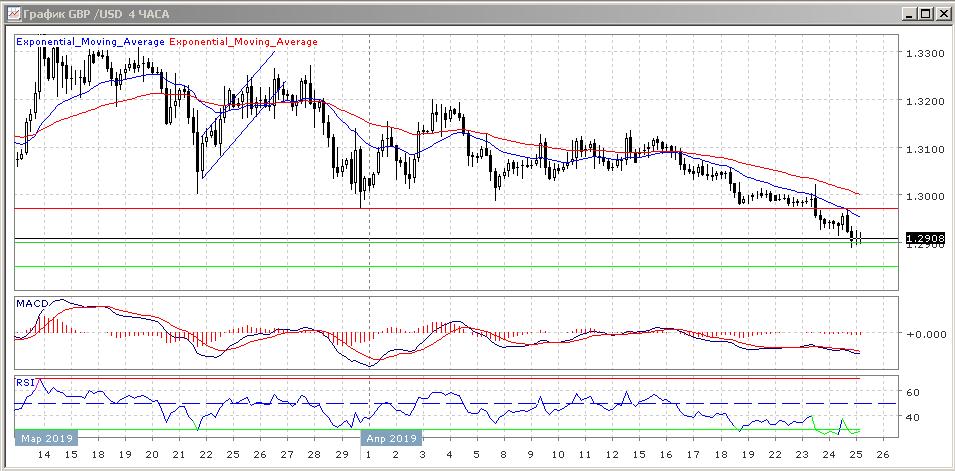Close the GBP/USD chart window
Viewport: 955px width, 471px height.
942,13
